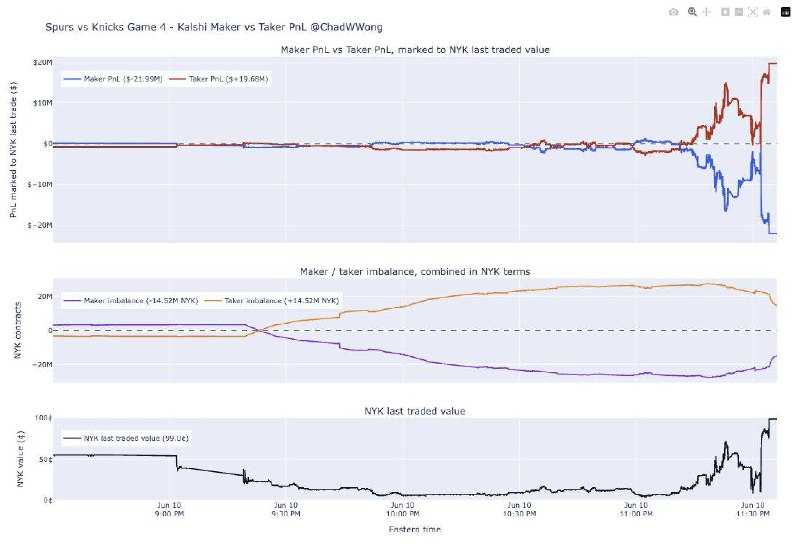Image resolution: width=800 pixels, height=544 pixels.
Task: Toggle Maker PnL legend entry
Action: pyautogui.click(x=113, y=79)
